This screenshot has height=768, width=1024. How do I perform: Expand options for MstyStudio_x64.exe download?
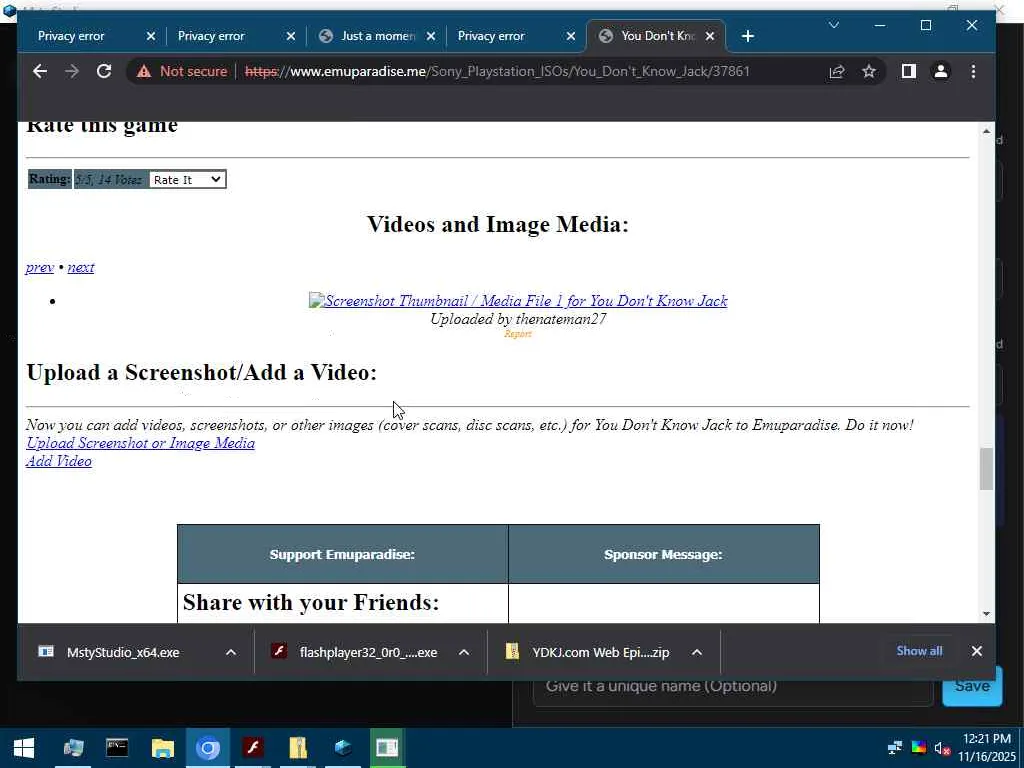(x=231, y=652)
